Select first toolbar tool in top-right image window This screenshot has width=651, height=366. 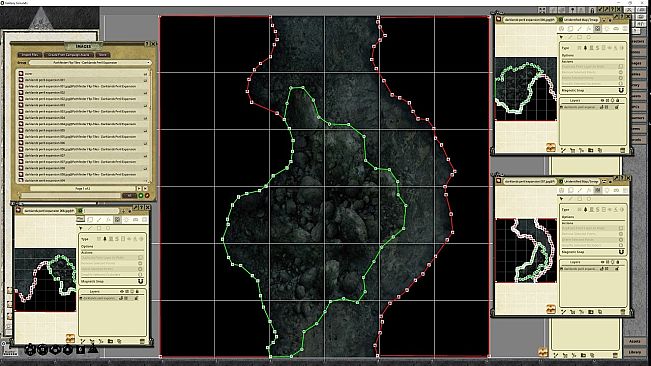[561, 29]
